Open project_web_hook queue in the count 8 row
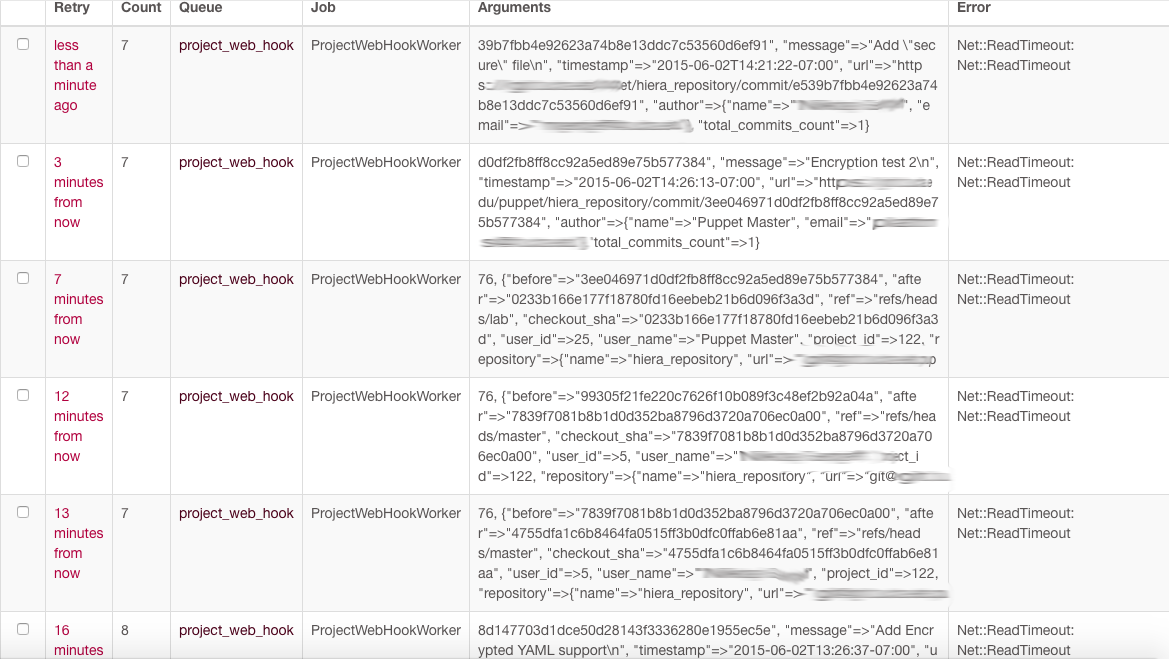 coord(236,630)
